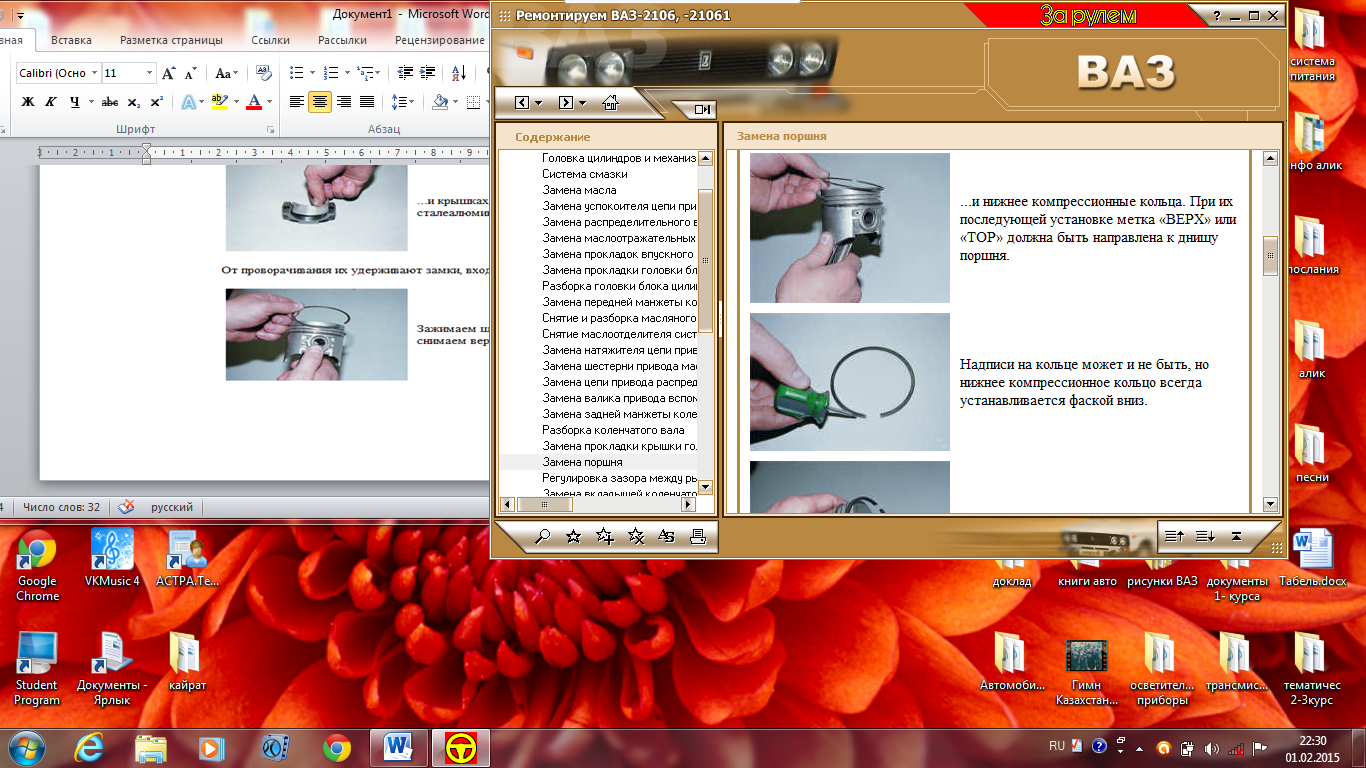The image size is (1366, 768).
Task: Click the русский language indicator in Word
Action: coord(172,507)
